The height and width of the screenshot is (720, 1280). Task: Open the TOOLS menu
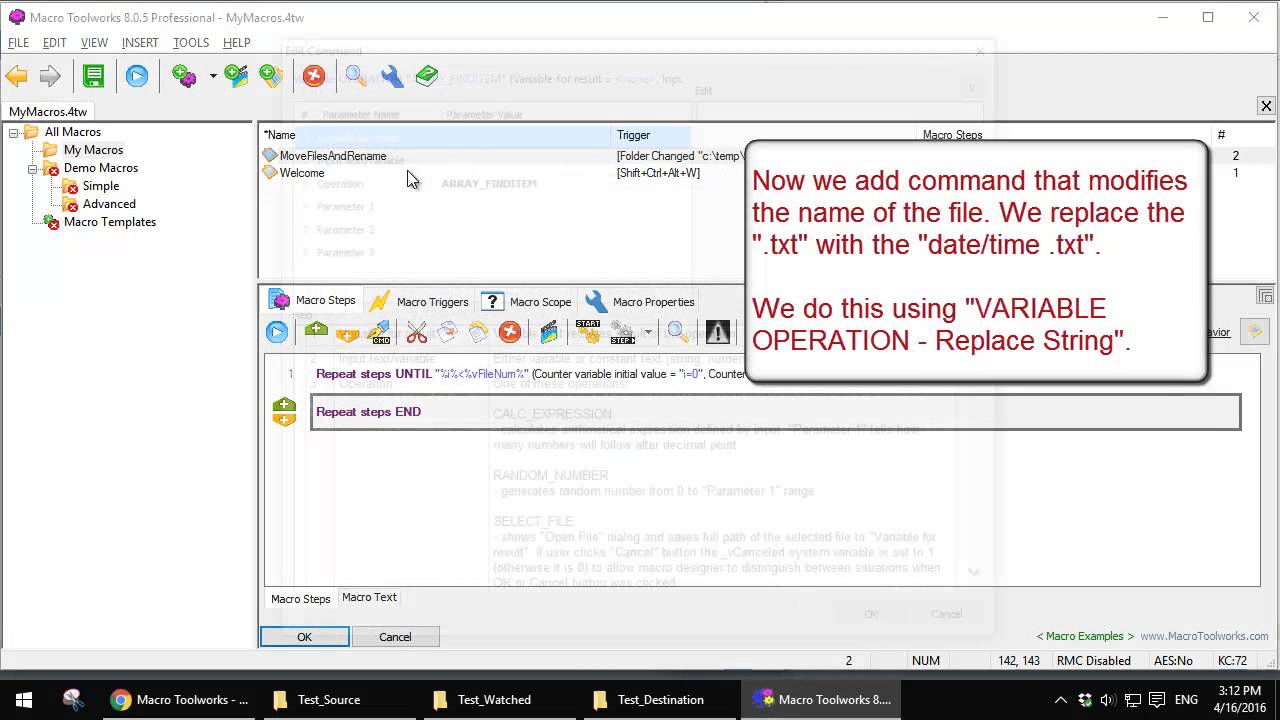click(x=191, y=43)
